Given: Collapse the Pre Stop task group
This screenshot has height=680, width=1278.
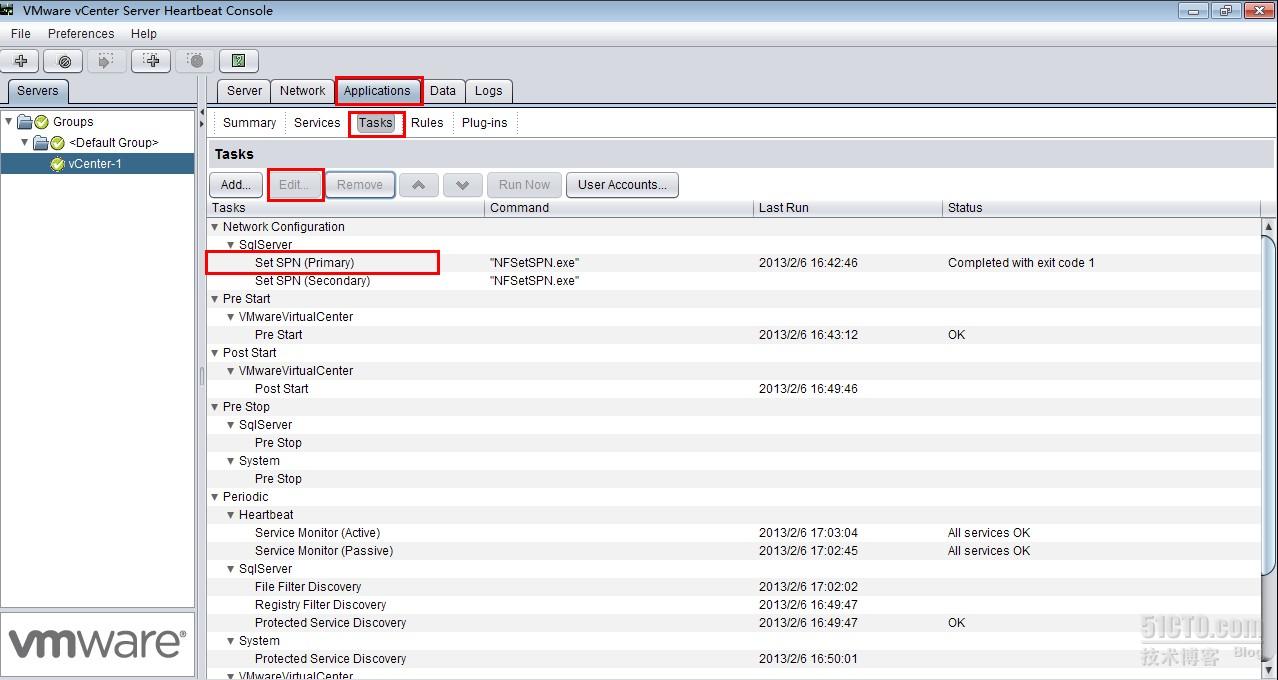Looking at the screenshot, I should tap(215, 407).
